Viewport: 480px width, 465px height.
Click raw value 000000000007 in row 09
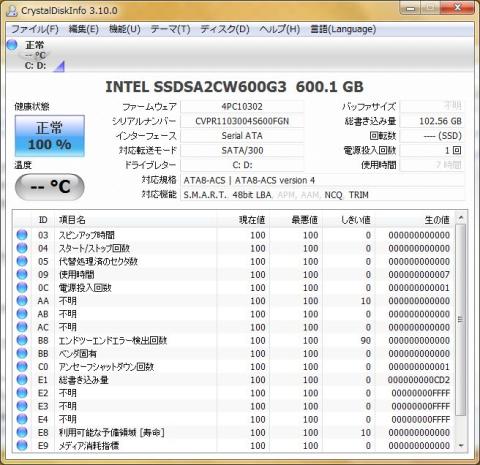click(x=419, y=274)
